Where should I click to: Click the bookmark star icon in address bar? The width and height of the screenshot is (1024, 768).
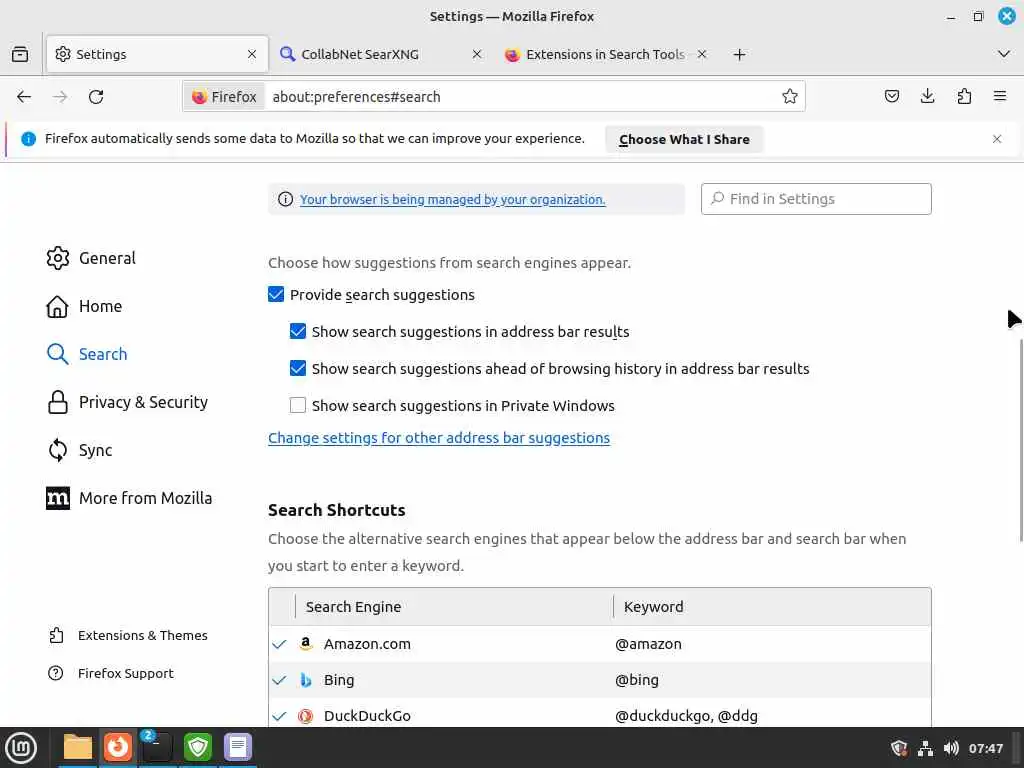tap(790, 97)
